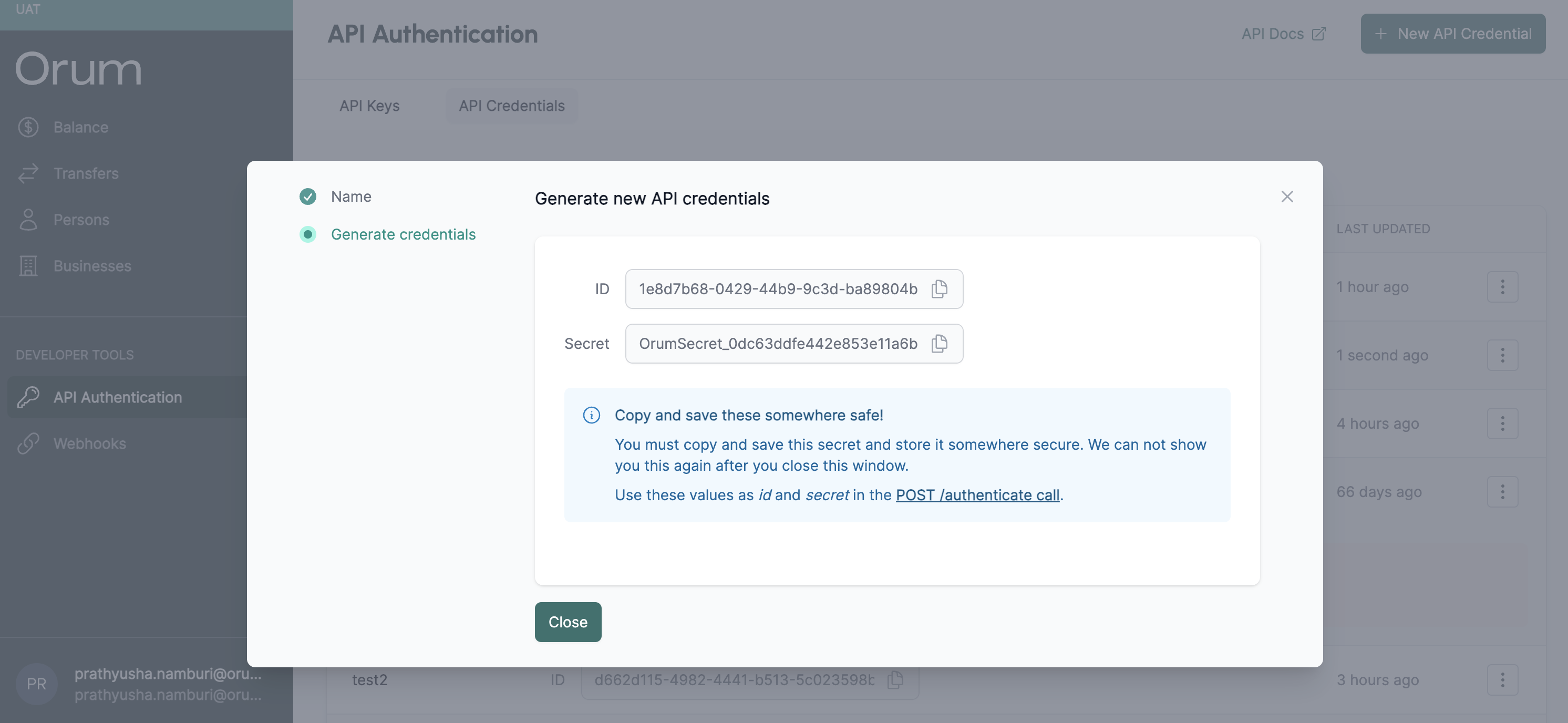Click inside the Secret value field

coord(777,343)
